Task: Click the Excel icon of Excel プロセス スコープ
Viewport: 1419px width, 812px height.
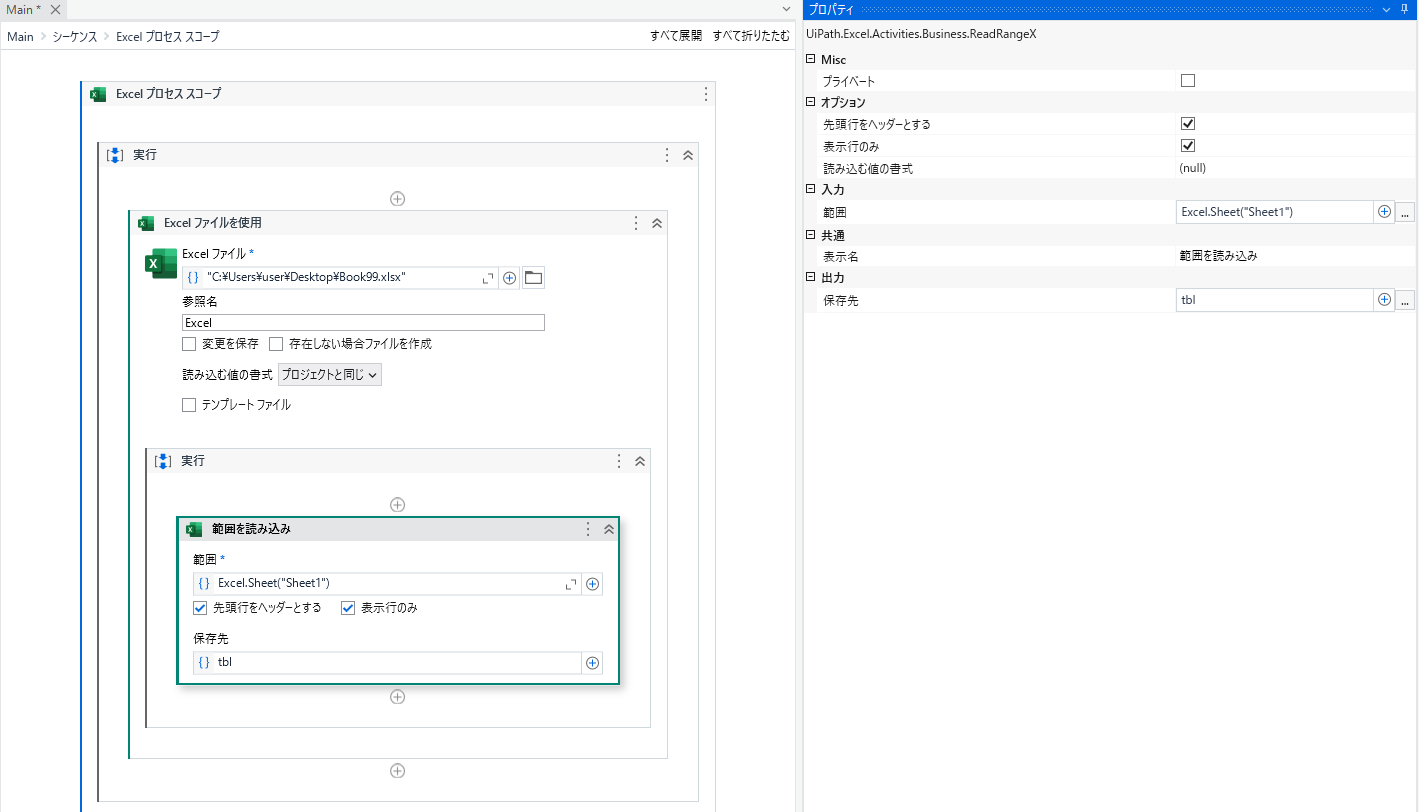Action: [98, 94]
